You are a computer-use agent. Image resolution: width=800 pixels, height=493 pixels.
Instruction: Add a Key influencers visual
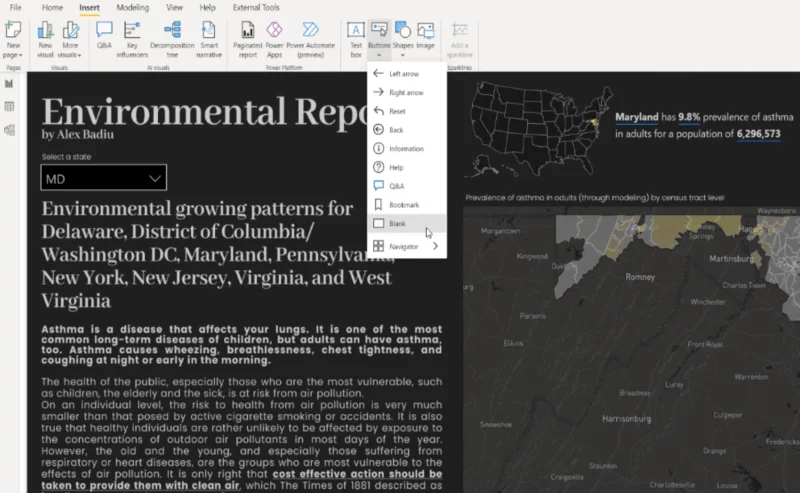pos(132,39)
